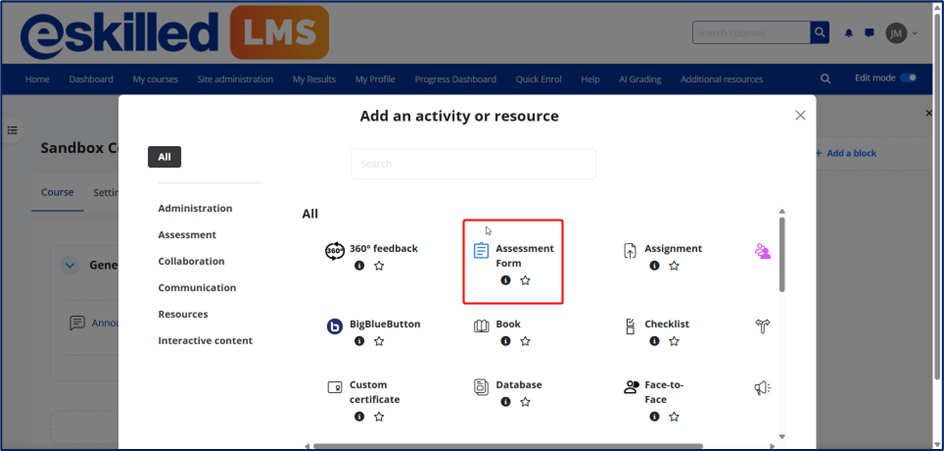Collapse the General section chevron
944x451 pixels.
[70, 265]
